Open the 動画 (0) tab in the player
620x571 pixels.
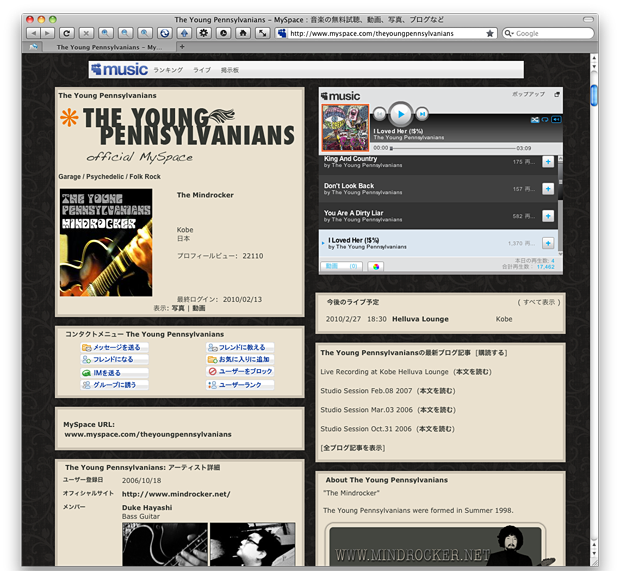[x=341, y=267]
